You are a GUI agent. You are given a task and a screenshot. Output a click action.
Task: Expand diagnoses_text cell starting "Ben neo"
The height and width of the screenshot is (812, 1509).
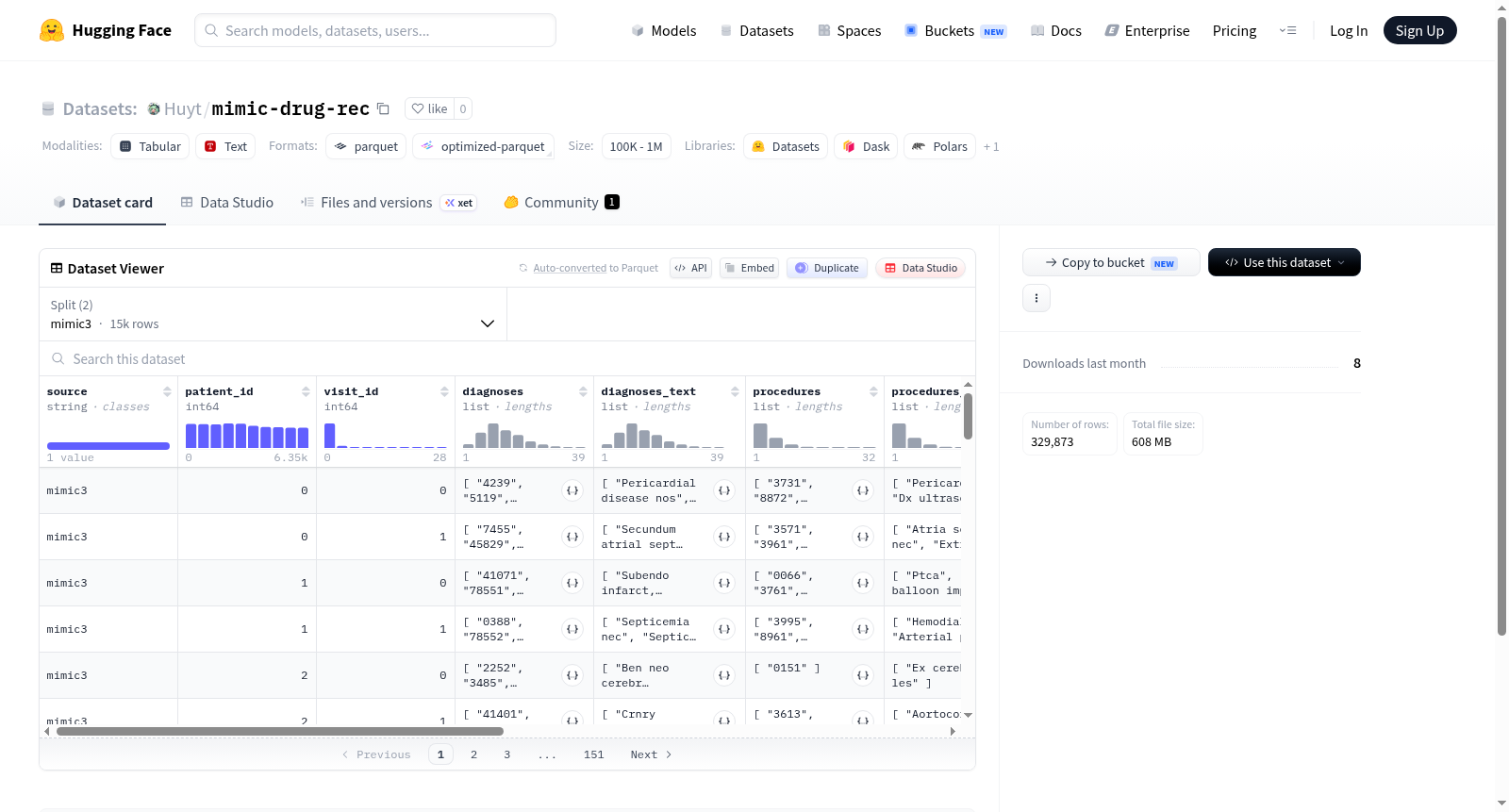pyautogui.click(x=724, y=675)
